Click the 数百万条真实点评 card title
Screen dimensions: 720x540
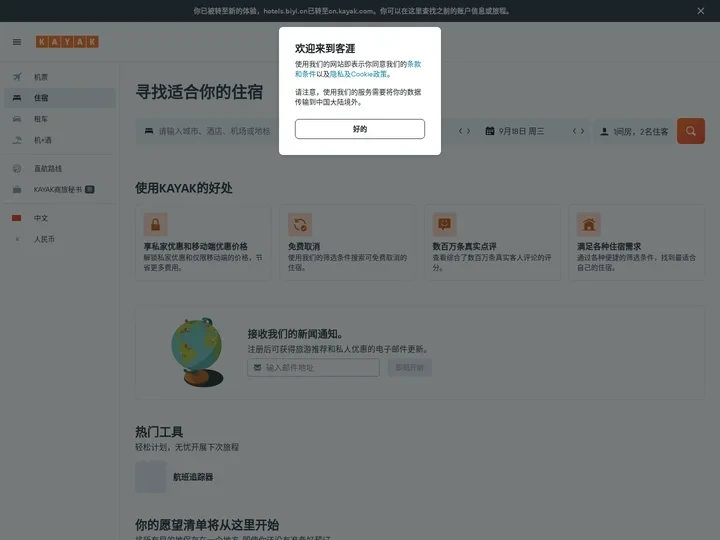(464, 247)
